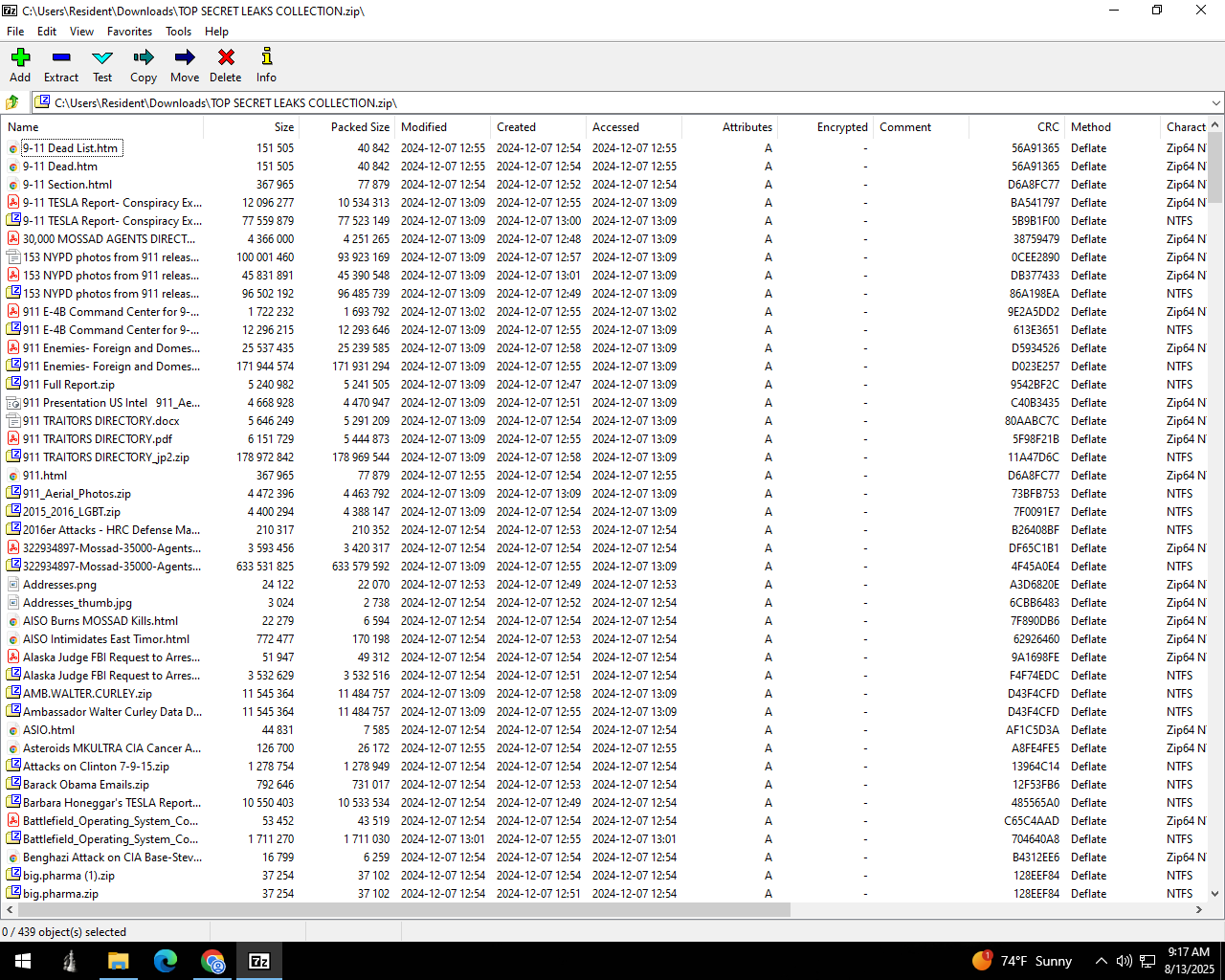This screenshot has height=980, width=1225.
Task: Click the file icon of Addresses_thumb.jpg
Action: [x=13, y=603]
